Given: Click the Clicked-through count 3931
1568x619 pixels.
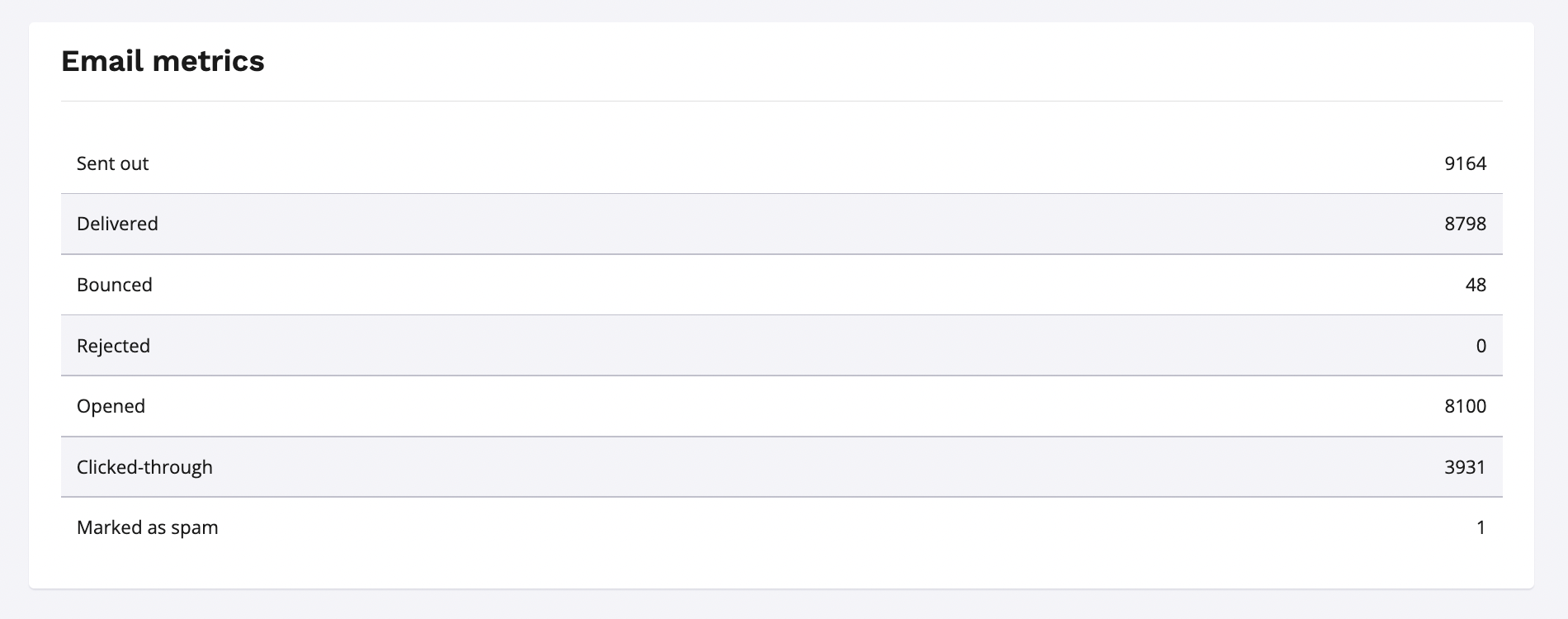Looking at the screenshot, I should tap(1465, 467).
